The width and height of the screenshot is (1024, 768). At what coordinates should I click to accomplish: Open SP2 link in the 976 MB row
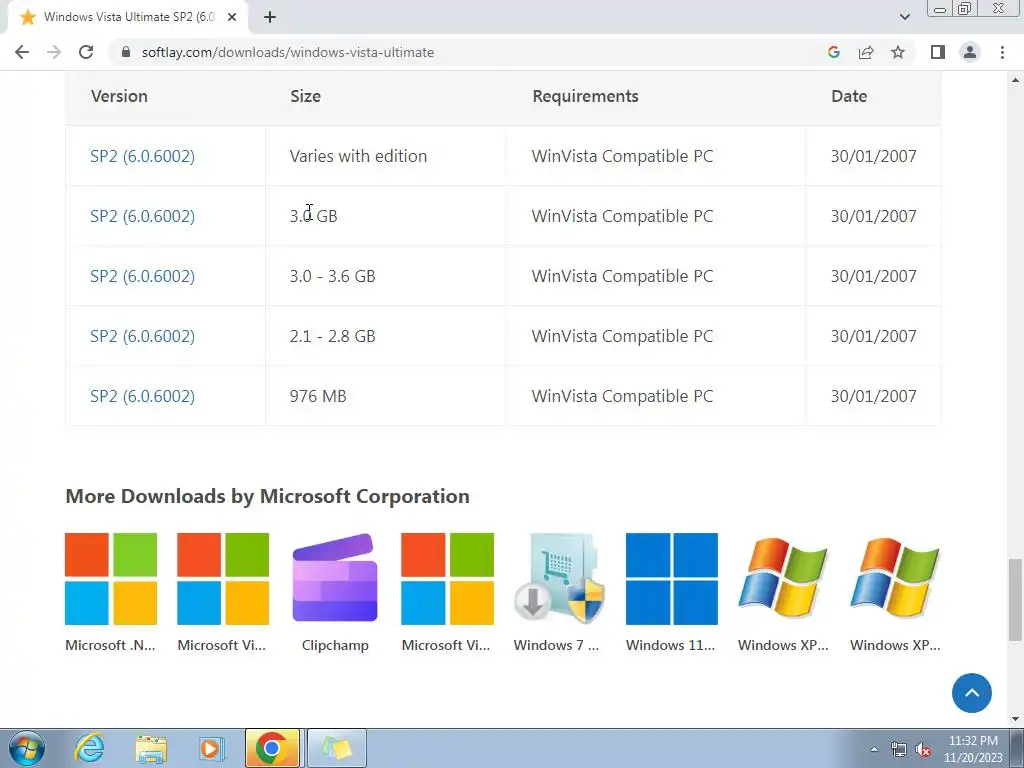(142, 396)
